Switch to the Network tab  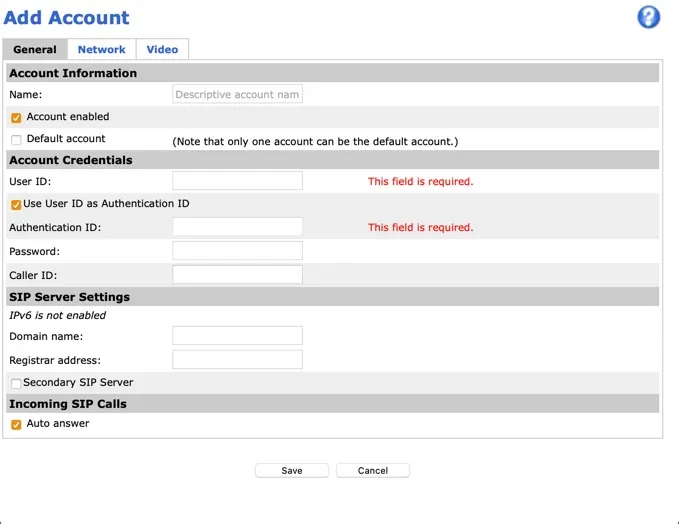pyautogui.click(x=102, y=49)
